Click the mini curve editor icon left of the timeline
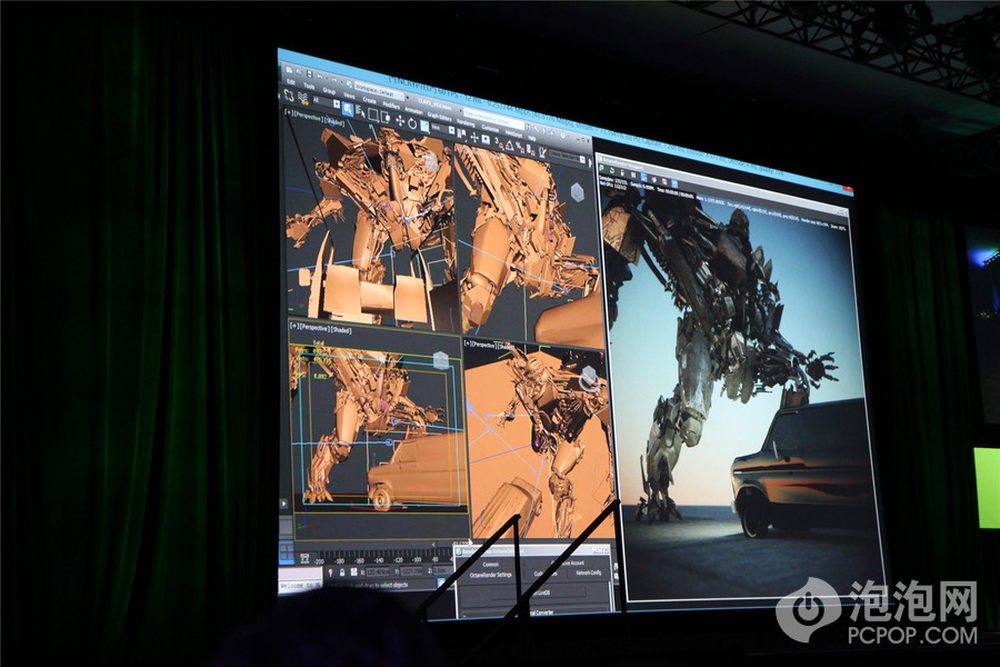The height and width of the screenshot is (667, 1000). point(304,558)
